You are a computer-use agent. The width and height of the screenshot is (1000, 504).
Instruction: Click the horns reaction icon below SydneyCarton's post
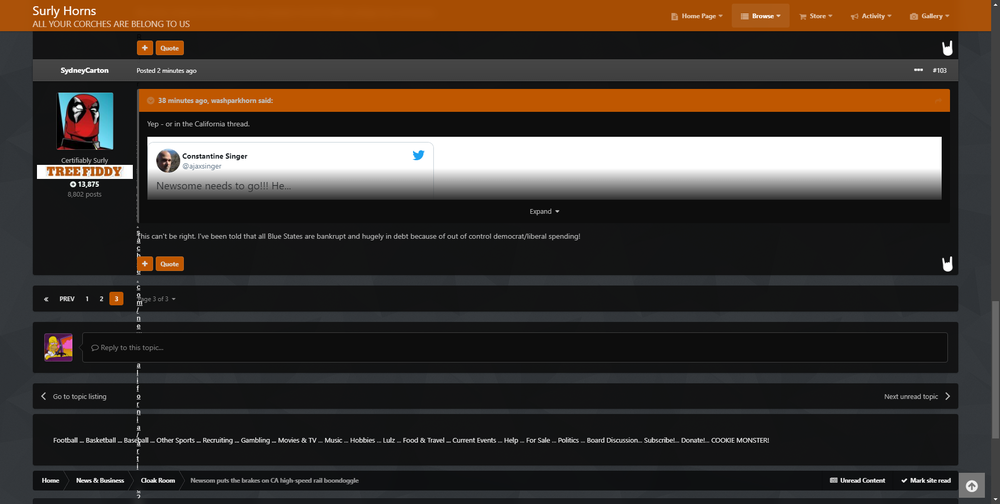pos(947,263)
